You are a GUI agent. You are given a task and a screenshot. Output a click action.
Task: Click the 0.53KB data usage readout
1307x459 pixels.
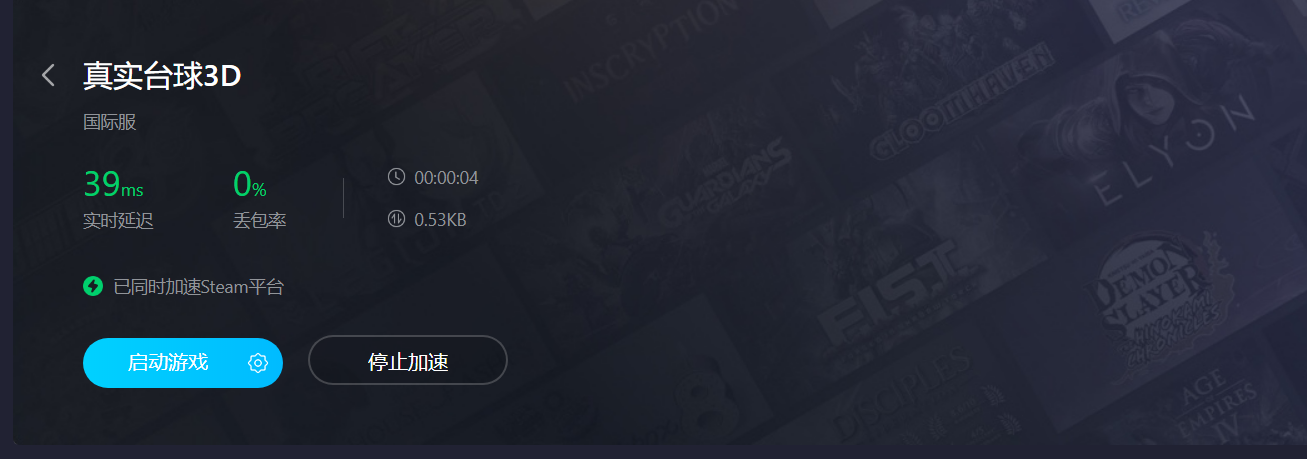pos(440,219)
